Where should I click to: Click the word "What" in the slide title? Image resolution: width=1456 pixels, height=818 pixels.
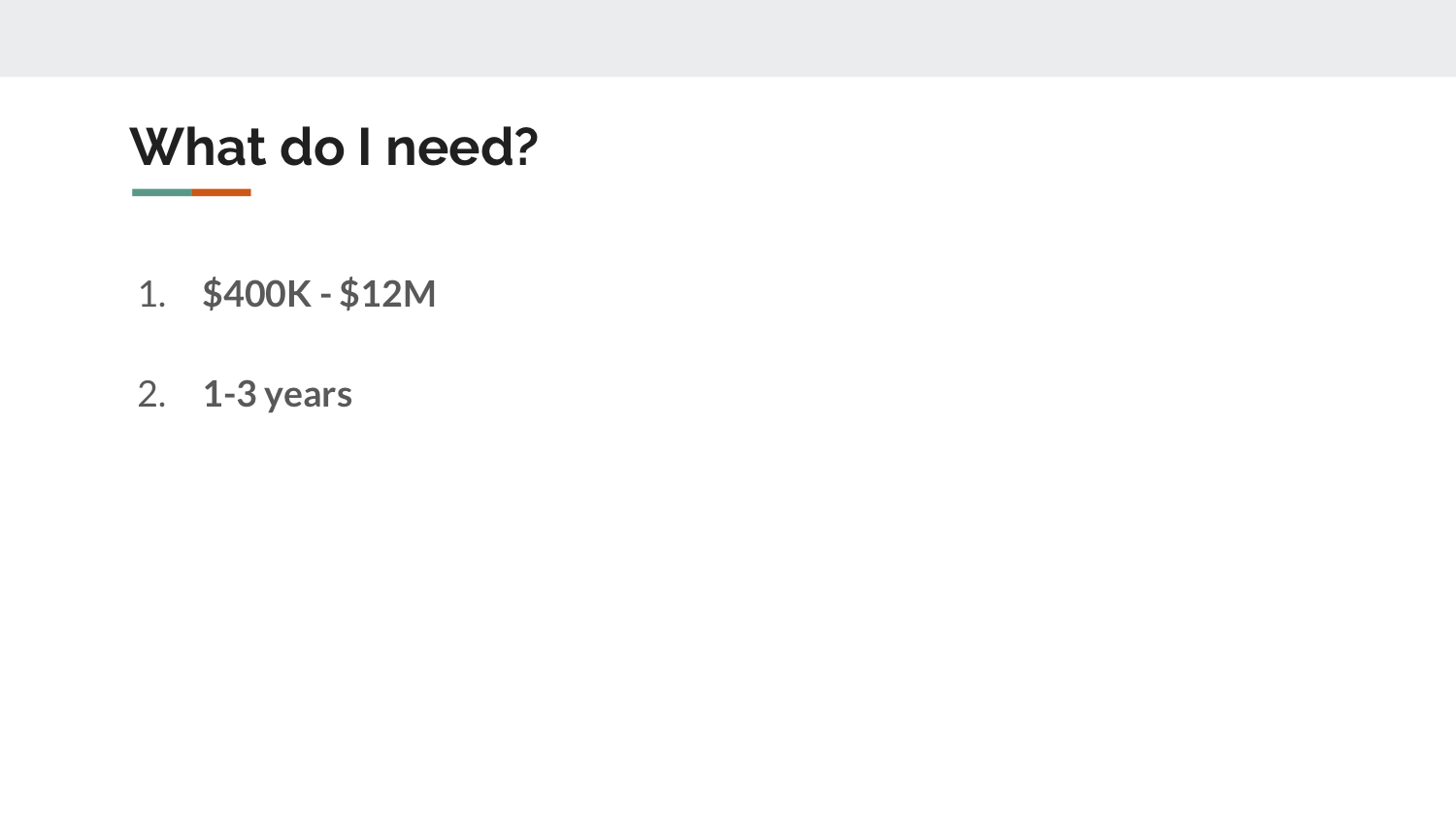click(x=198, y=147)
